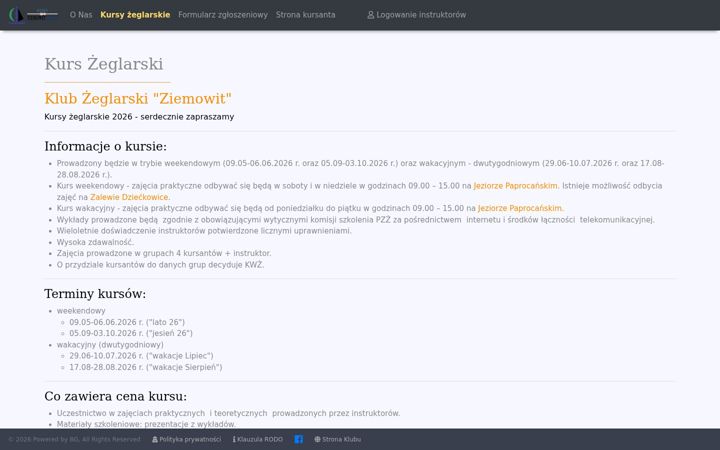Click Kursy żeglarskie 2026 serdecznie zapraszamy text

[139, 117]
